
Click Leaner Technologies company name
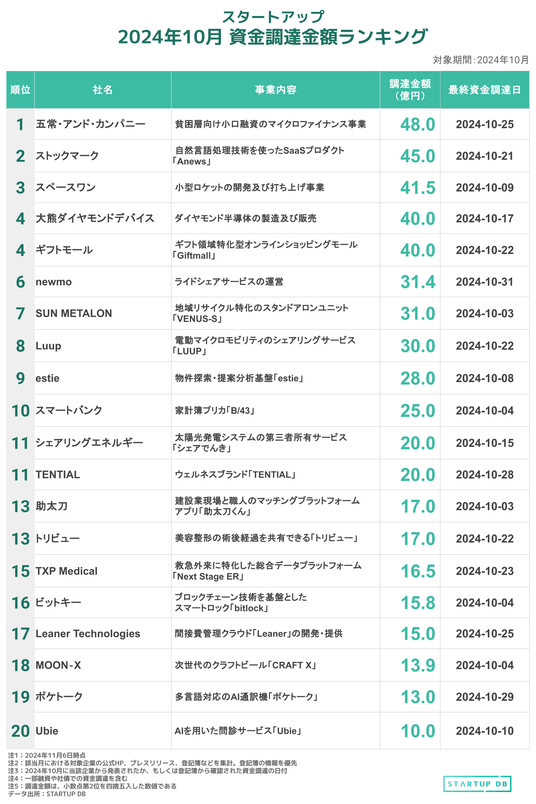click(x=88, y=634)
